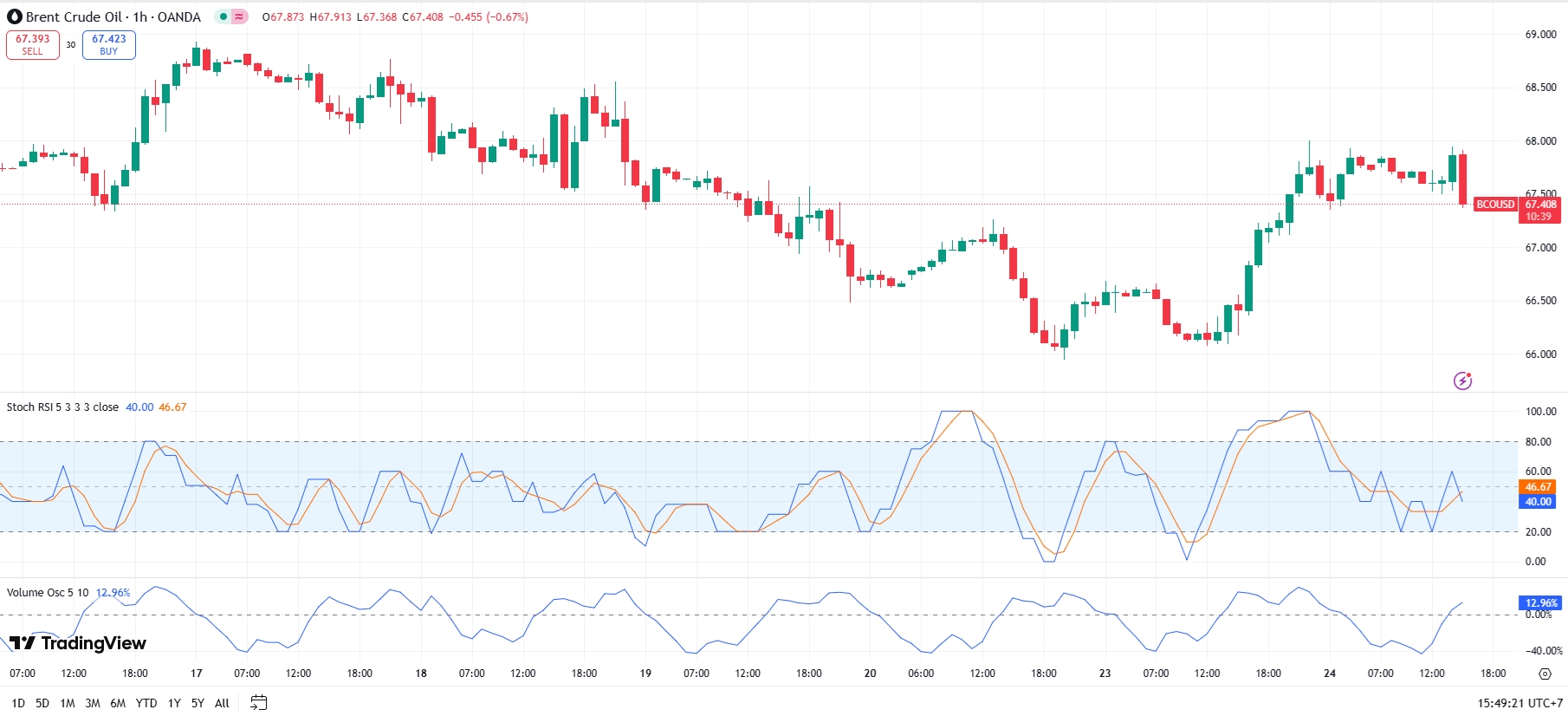Click the Brent Crude Oil droplet logo
This screenshot has width=1568, height=716.
coord(15,16)
